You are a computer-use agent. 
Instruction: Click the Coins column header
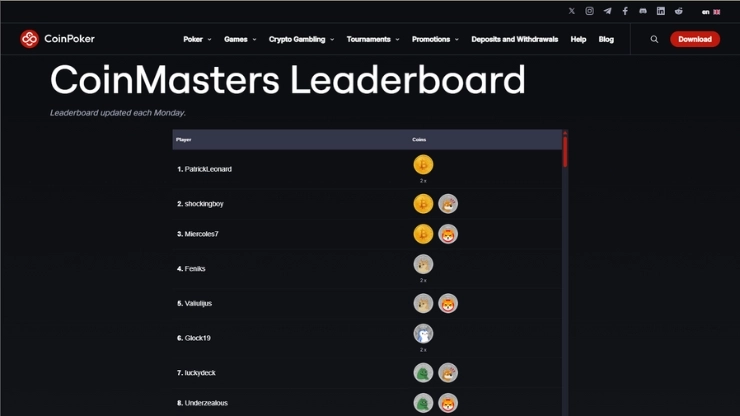pyautogui.click(x=419, y=140)
